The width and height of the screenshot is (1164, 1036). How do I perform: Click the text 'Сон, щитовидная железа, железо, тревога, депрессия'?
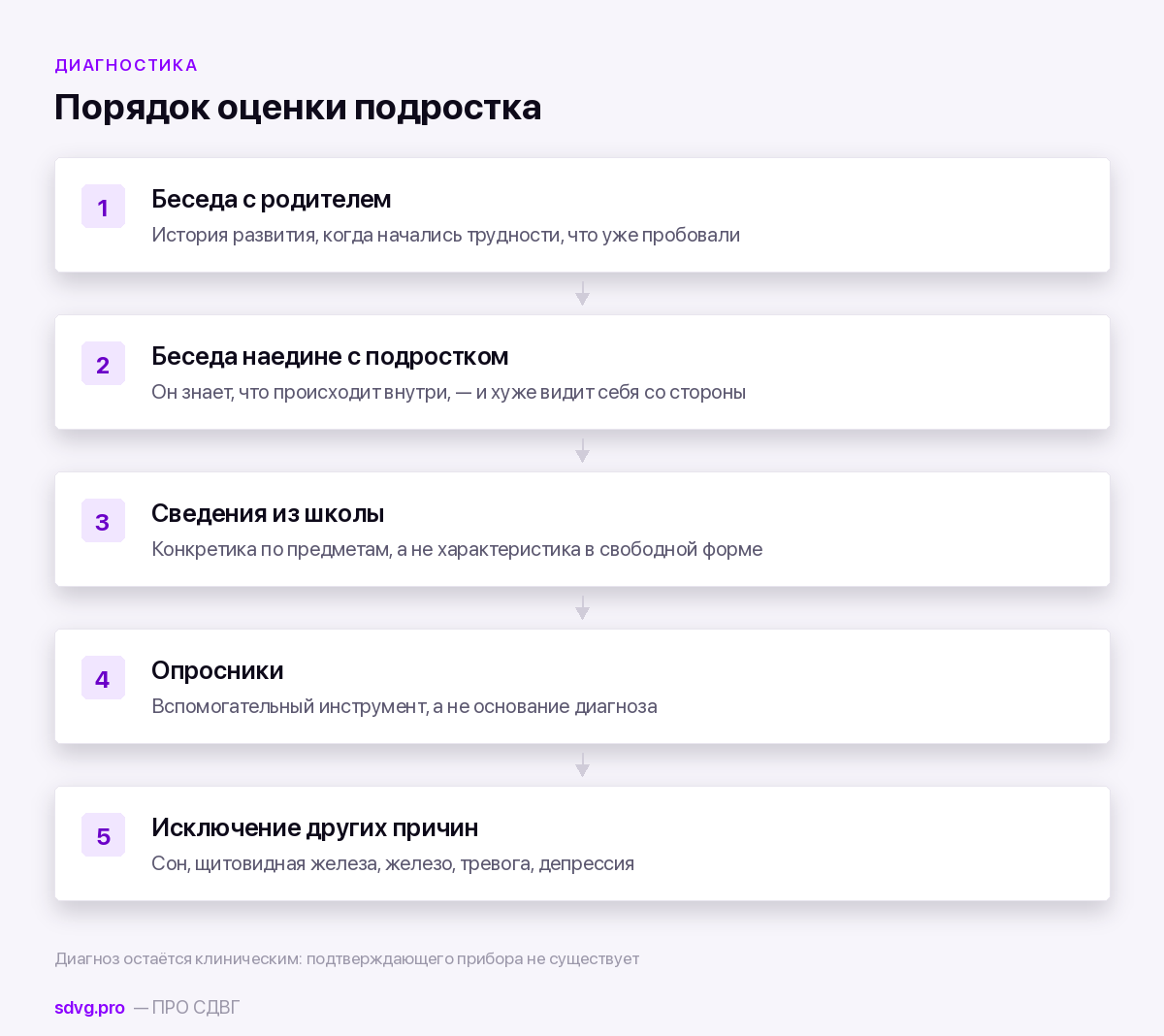pyautogui.click(x=393, y=863)
